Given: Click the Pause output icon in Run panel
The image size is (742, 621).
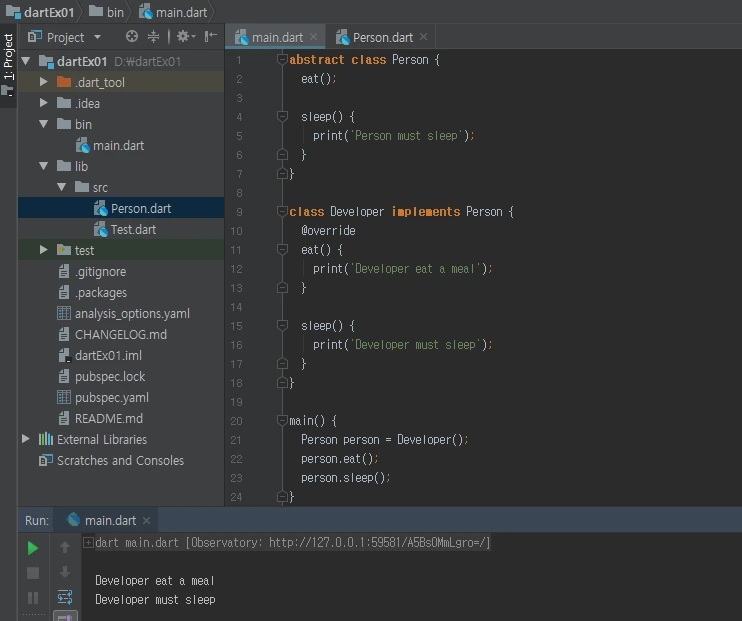Looking at the screenshot, I should tap(33, 598).
